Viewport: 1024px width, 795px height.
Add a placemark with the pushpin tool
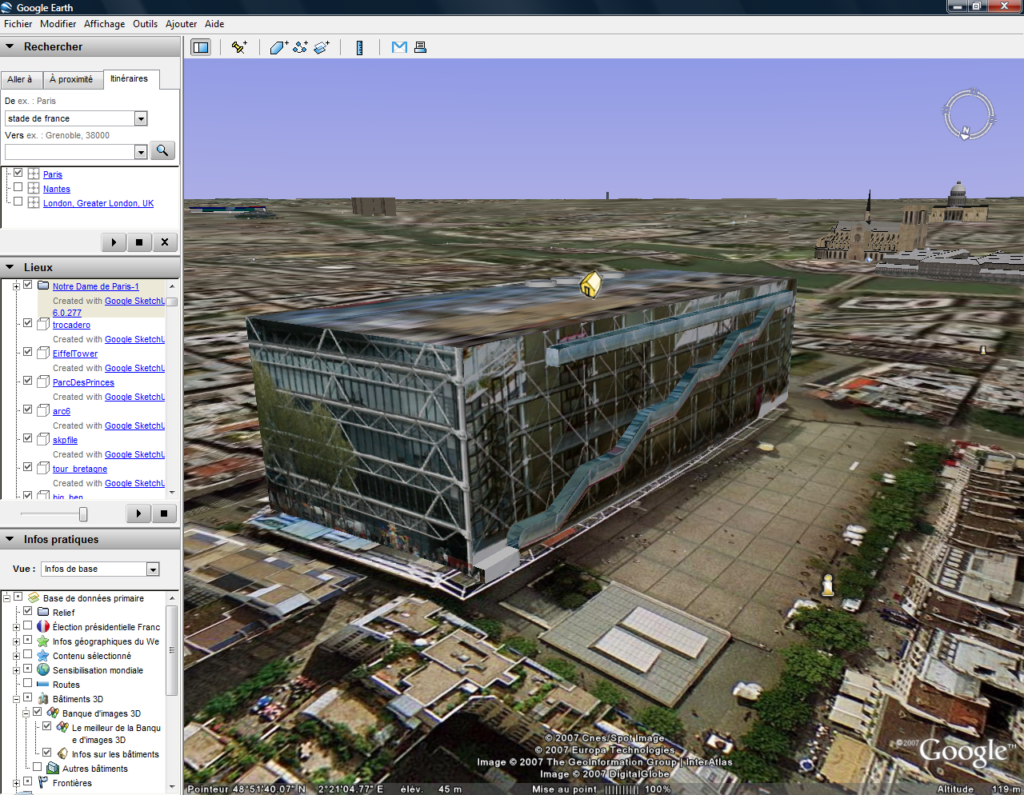[x=239, y=47]
